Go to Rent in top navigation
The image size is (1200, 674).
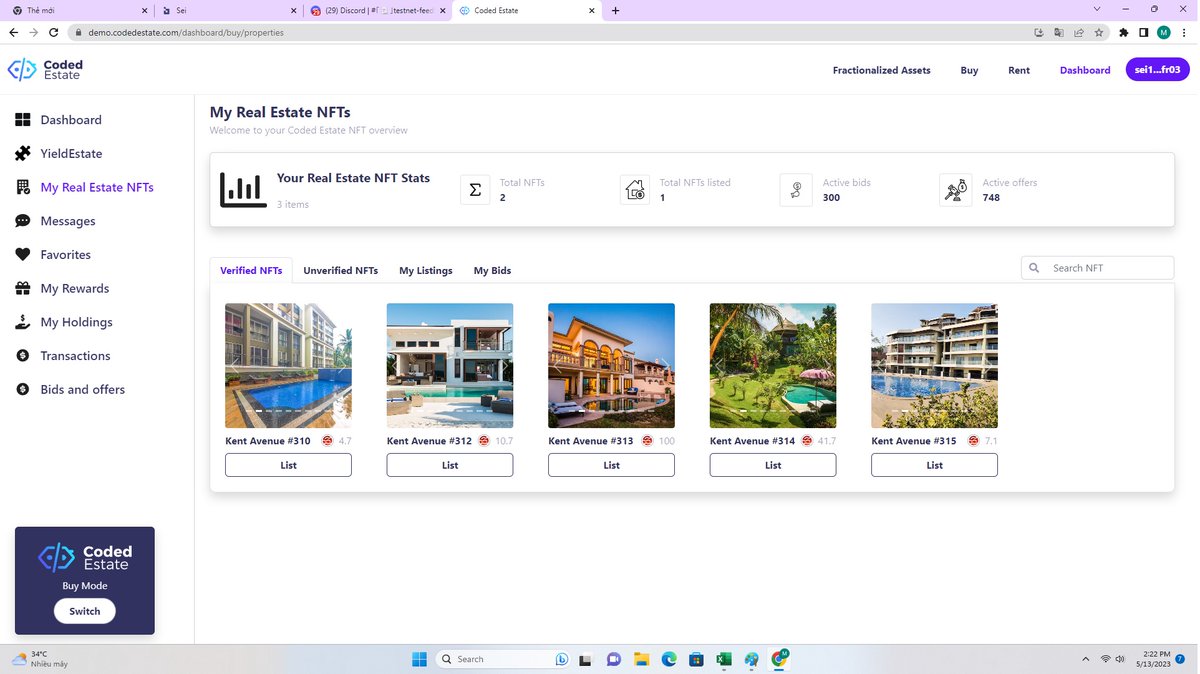(x=1019, y=70)
